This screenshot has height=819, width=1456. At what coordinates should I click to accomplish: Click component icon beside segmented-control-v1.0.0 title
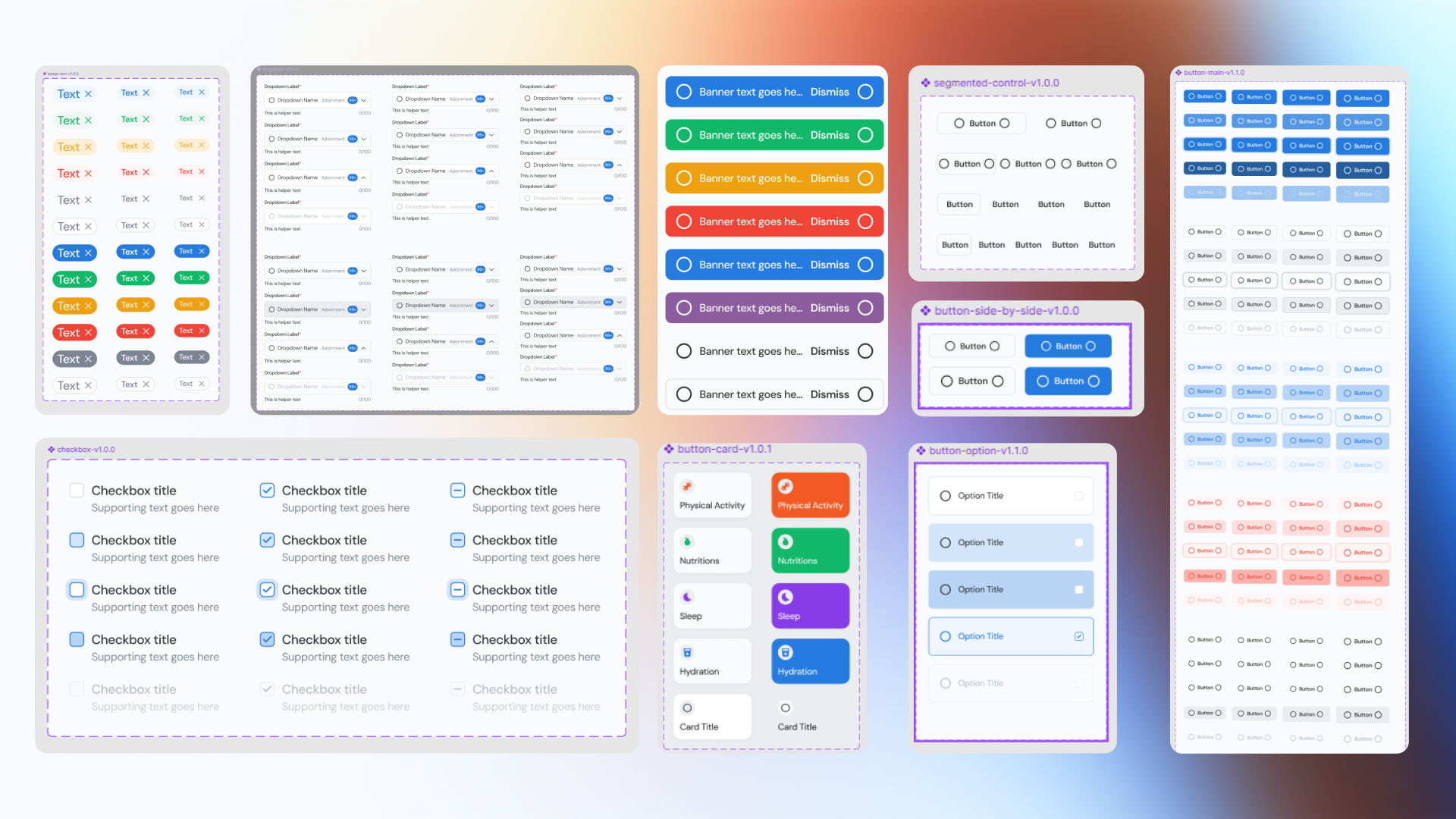pos(925,83)
